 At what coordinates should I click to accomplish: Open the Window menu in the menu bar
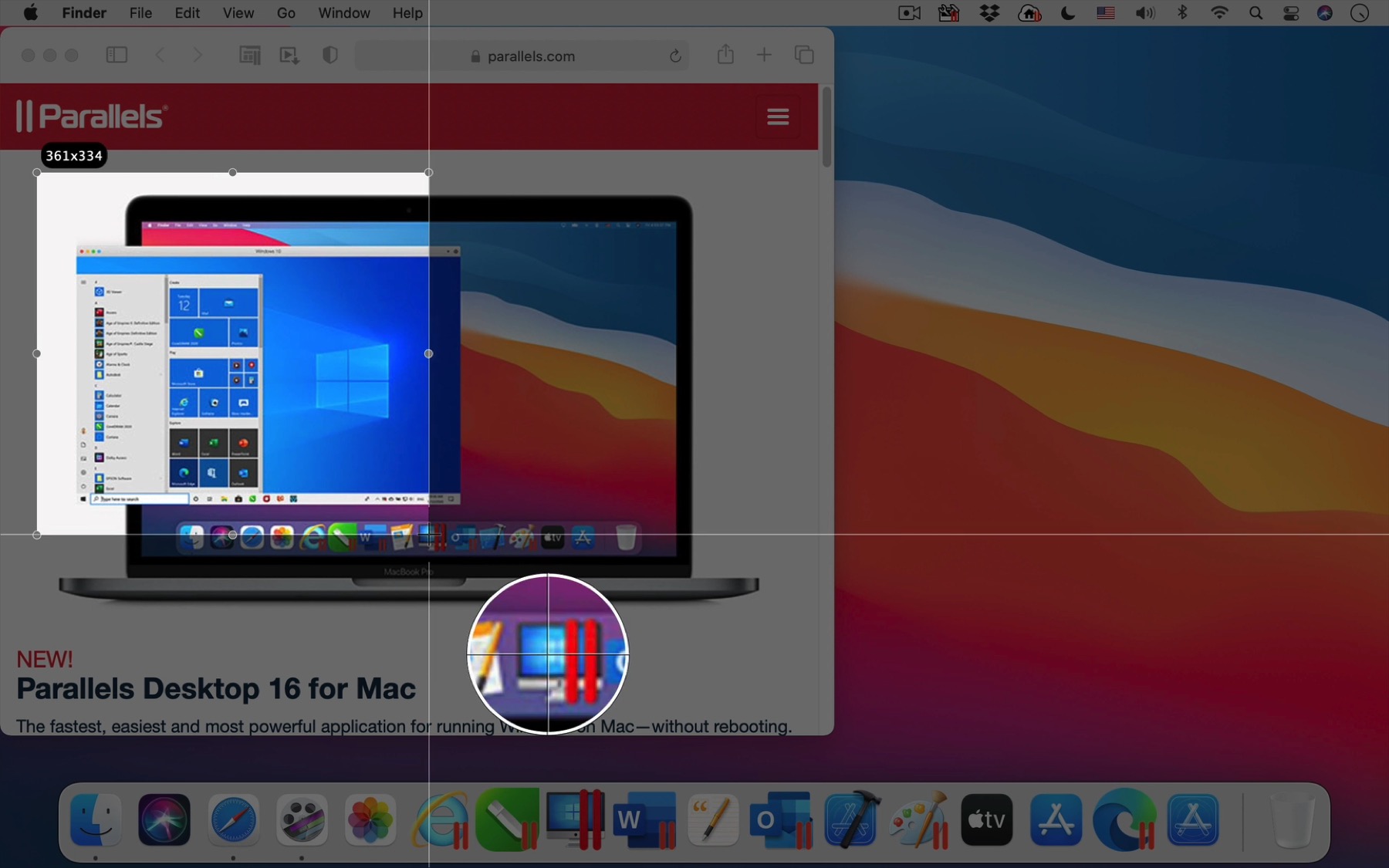(343, 13)
